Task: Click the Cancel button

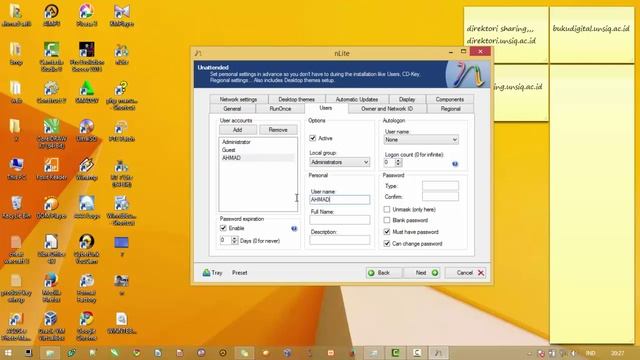Action: click(x=466, y=273)
